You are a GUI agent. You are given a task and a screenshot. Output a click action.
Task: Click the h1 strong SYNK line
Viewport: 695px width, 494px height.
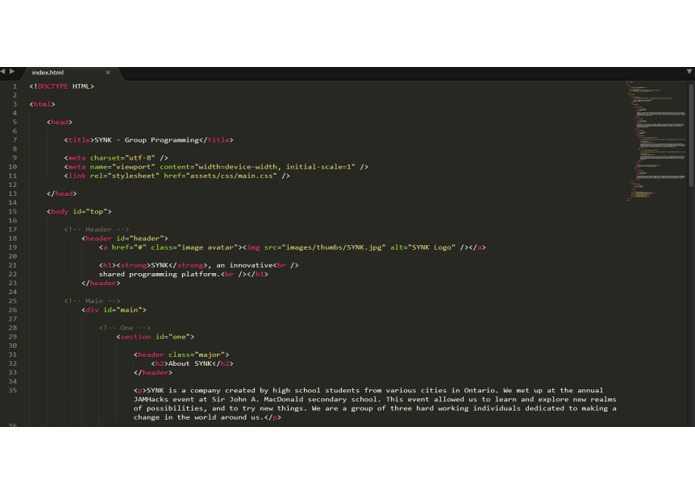199,265
